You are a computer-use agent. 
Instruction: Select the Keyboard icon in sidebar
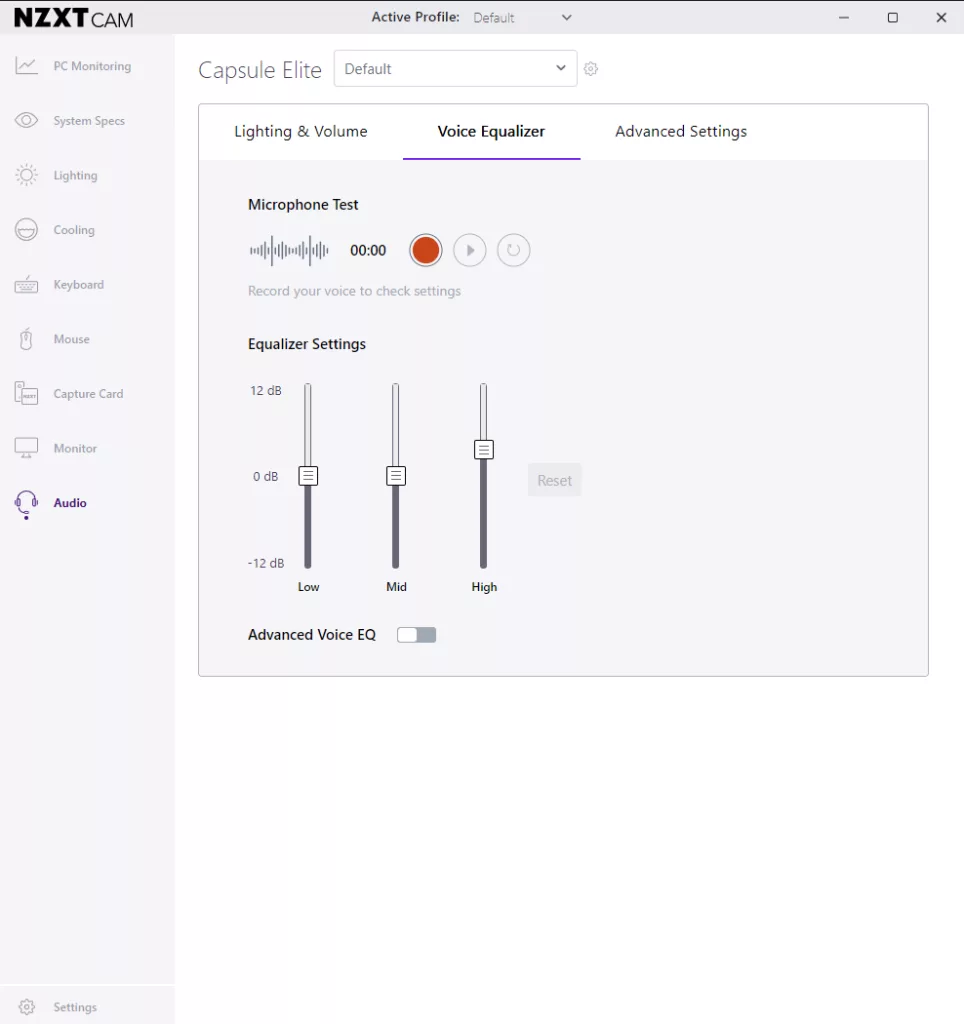pyautogui.click(x=26, y=285)
